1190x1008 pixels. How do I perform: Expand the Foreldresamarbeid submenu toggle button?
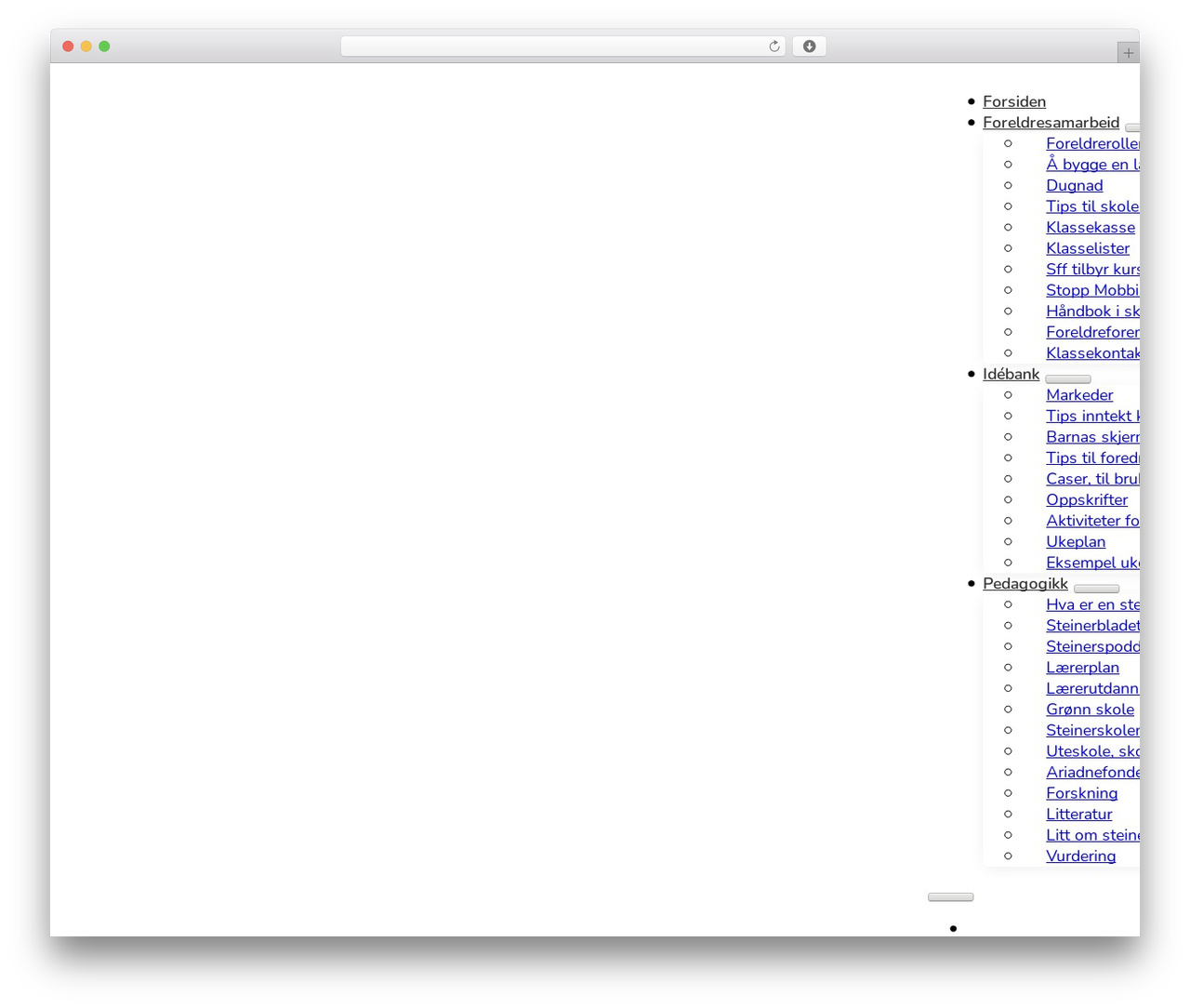(1132, 127)
